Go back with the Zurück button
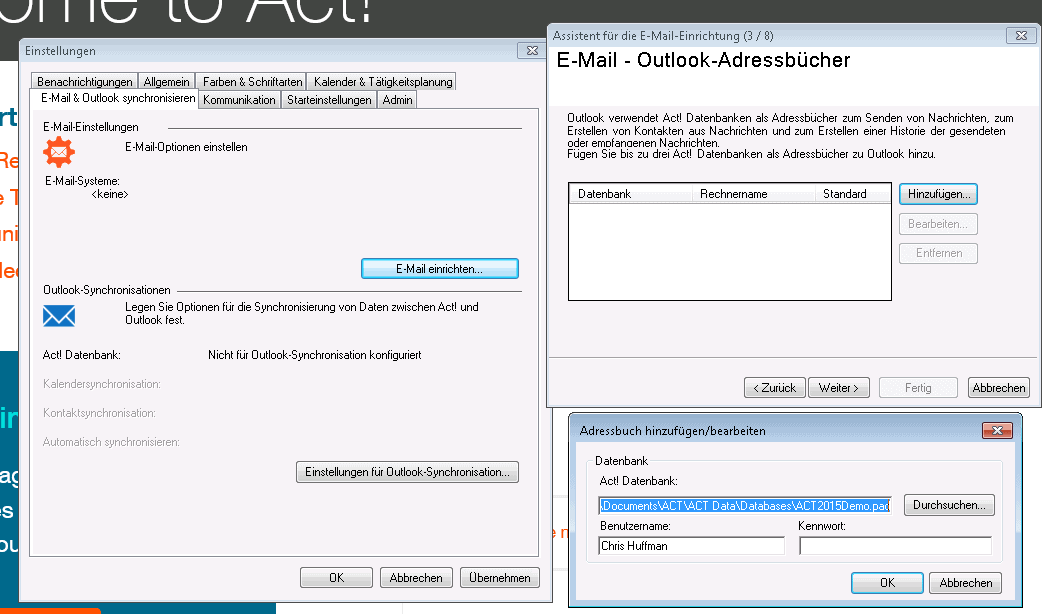 [x=774, y=388]
